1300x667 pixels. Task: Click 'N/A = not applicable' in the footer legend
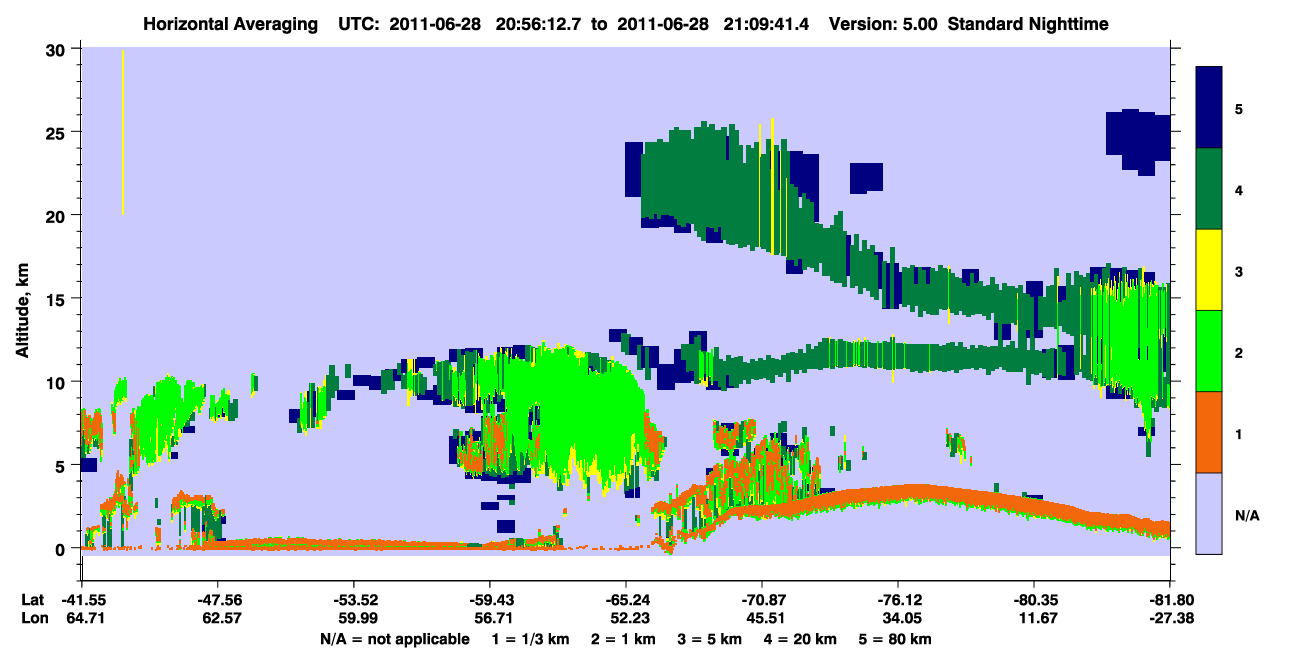click(394, 639)
